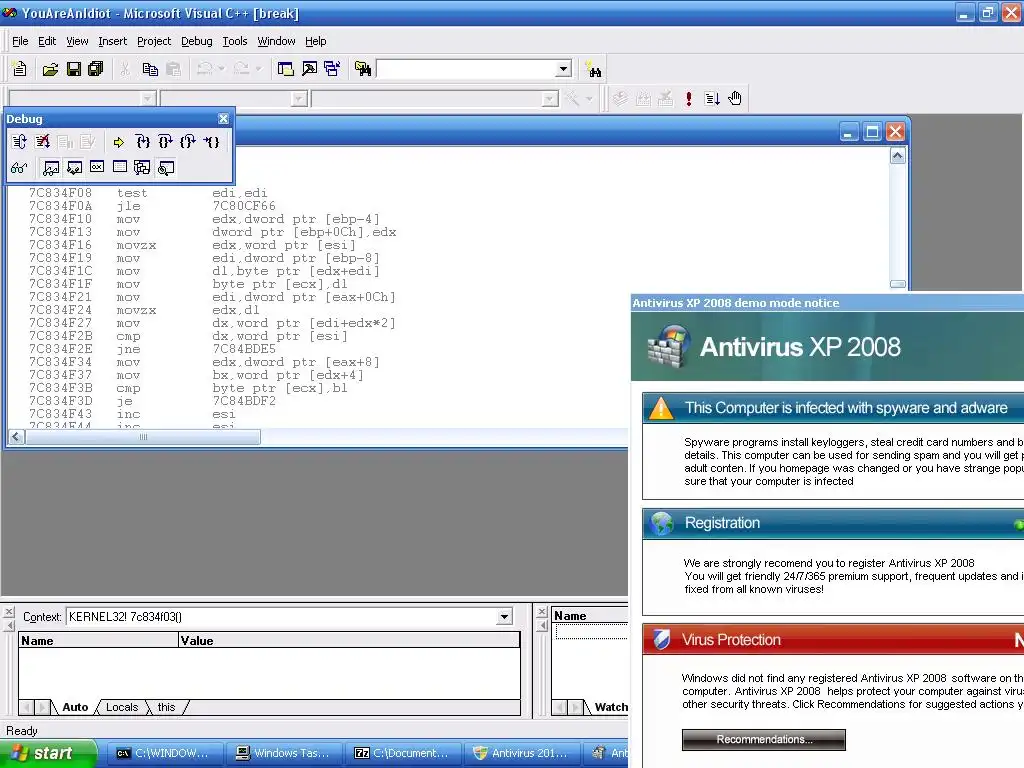The height and width of the screenshot is (768, 1024).
Task: Click the Save All toolbar icon
Action: click(x=96, y=69)
